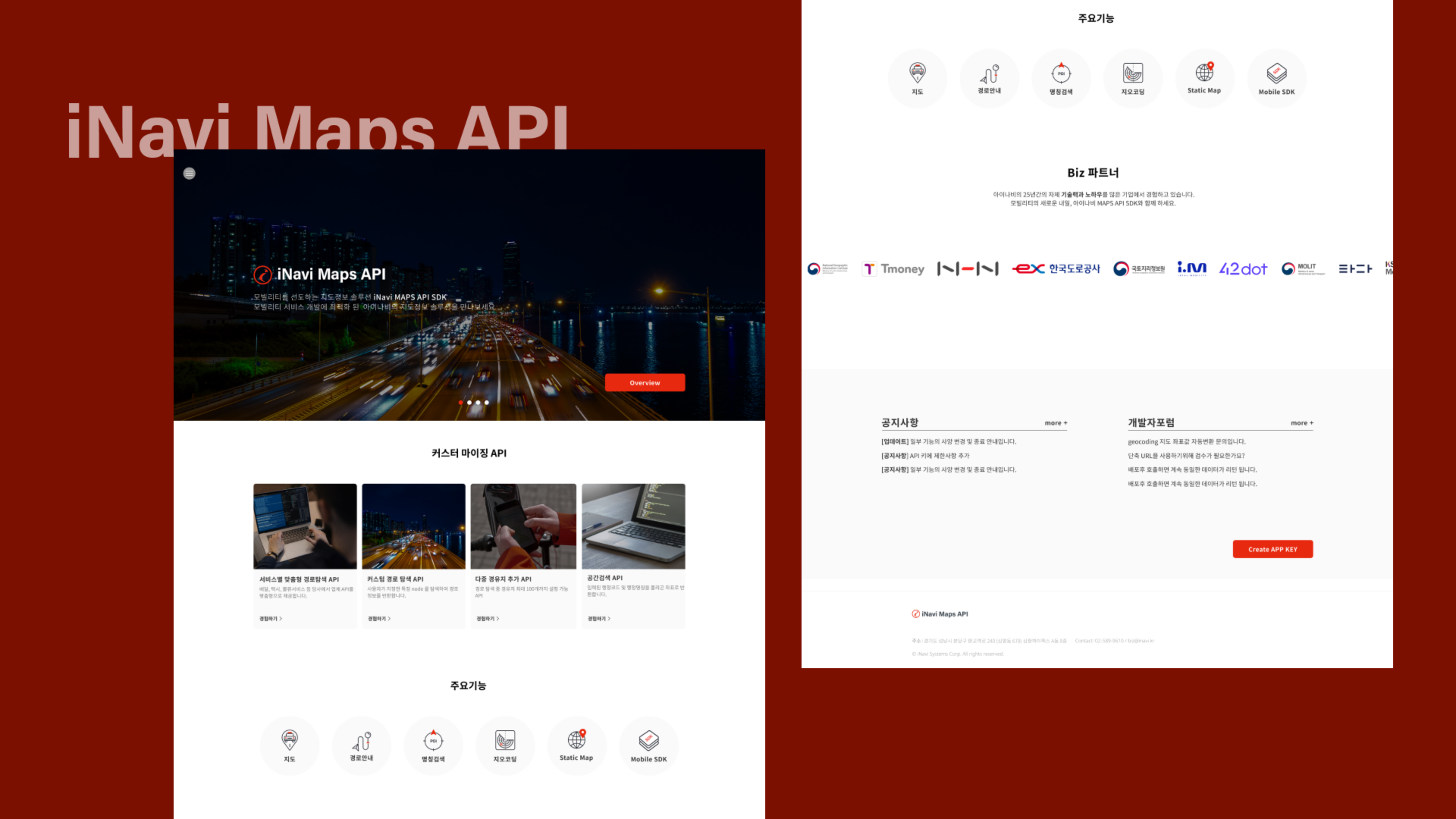Click the MOLIT partner logo
Image resolution: width=1456 pixels, height=819 pixels.
click(x=1303, y=269)
